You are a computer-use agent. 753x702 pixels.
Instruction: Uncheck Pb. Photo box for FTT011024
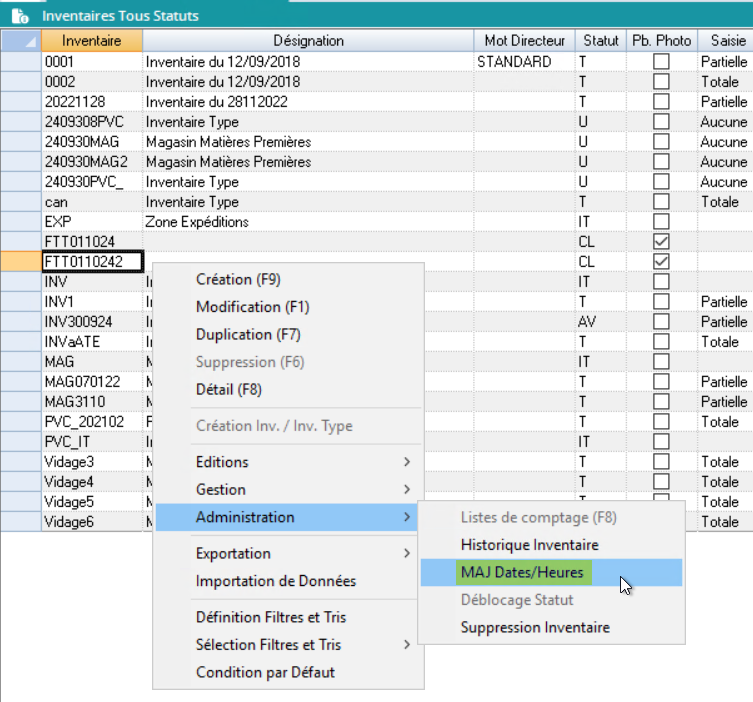661,242
